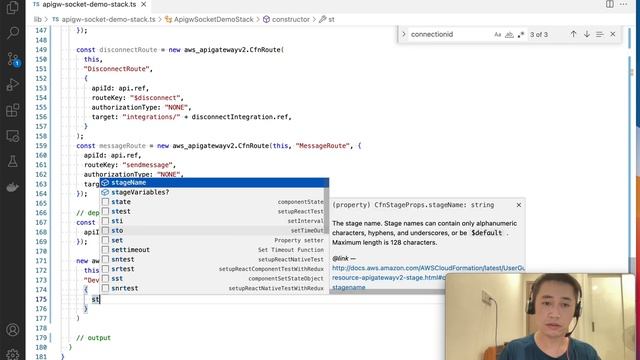The width and height of the screenshot is (640, 360).
Task: Open the Explorer view in activity bar
Action: click(x=13, y=7)
